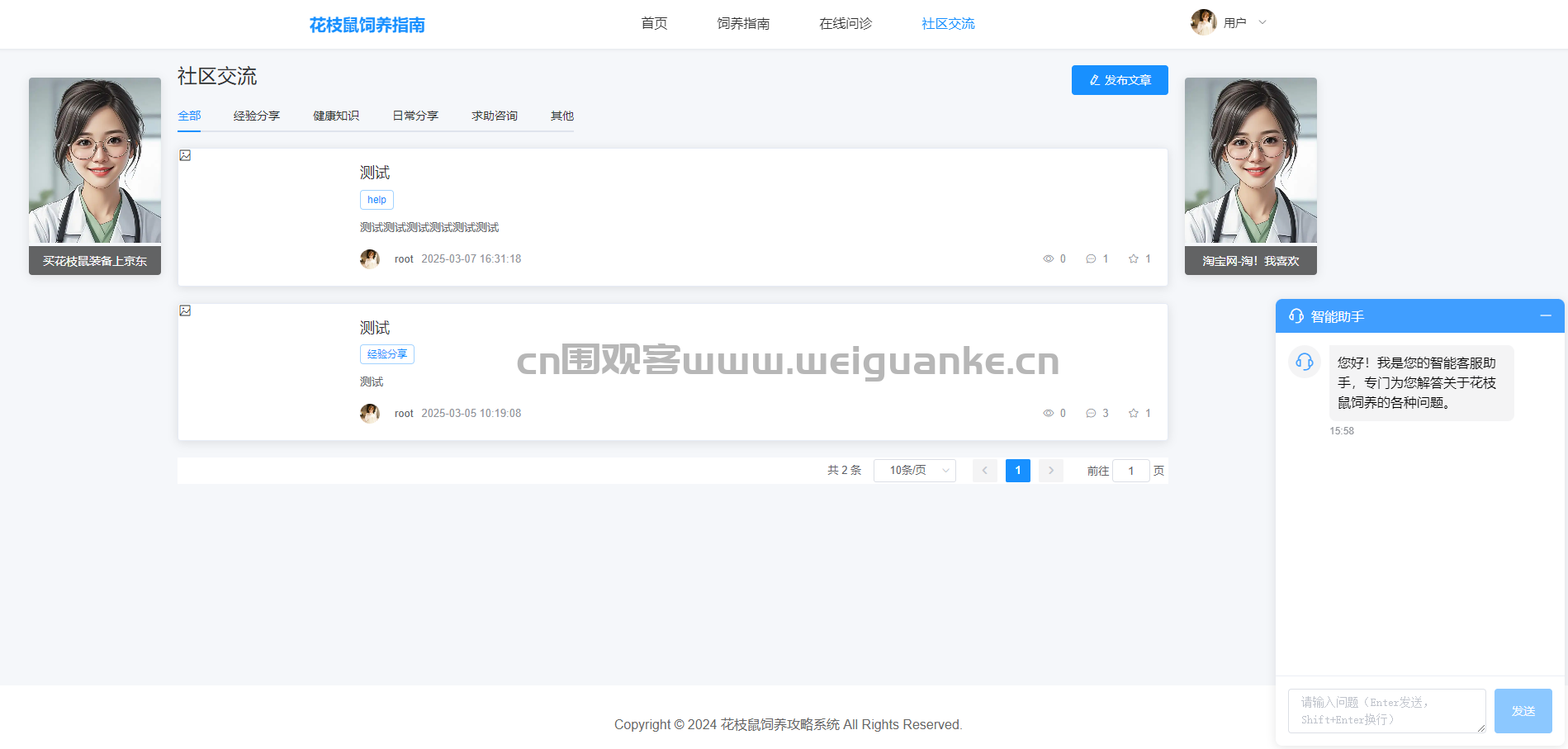The image size is (1568, 749).
Task: Click the 15:58 message time
Action: click(x=1342, y=431)
